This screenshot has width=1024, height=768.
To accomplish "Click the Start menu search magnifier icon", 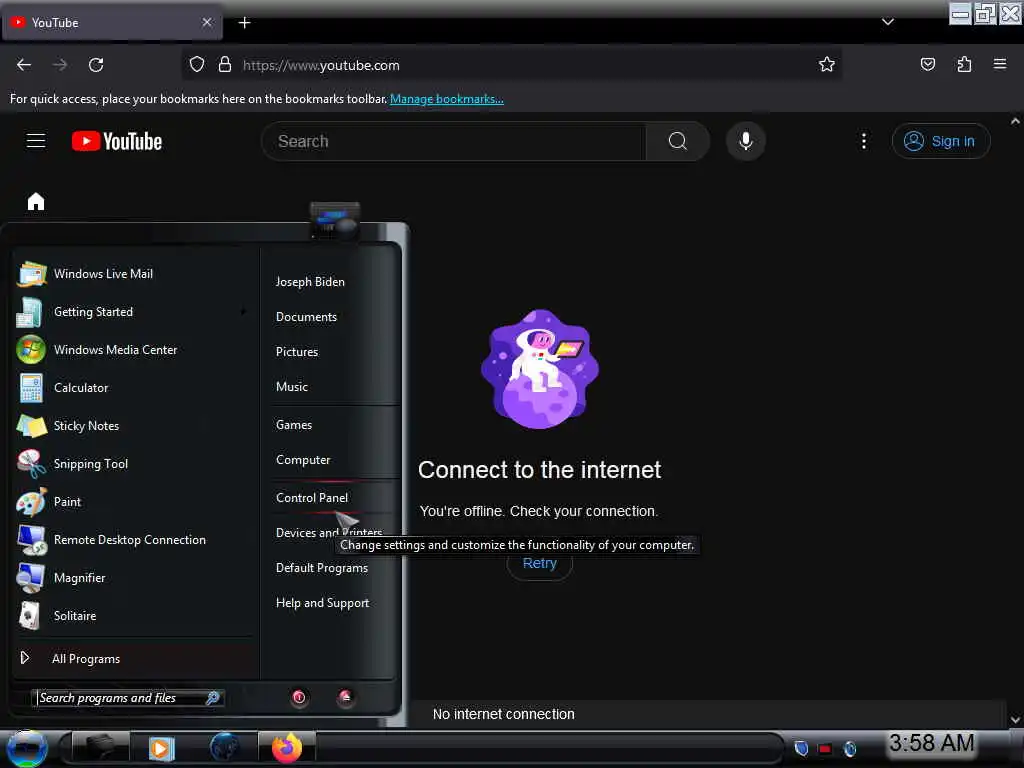I will pyautogui.click(x=213, y=698).
